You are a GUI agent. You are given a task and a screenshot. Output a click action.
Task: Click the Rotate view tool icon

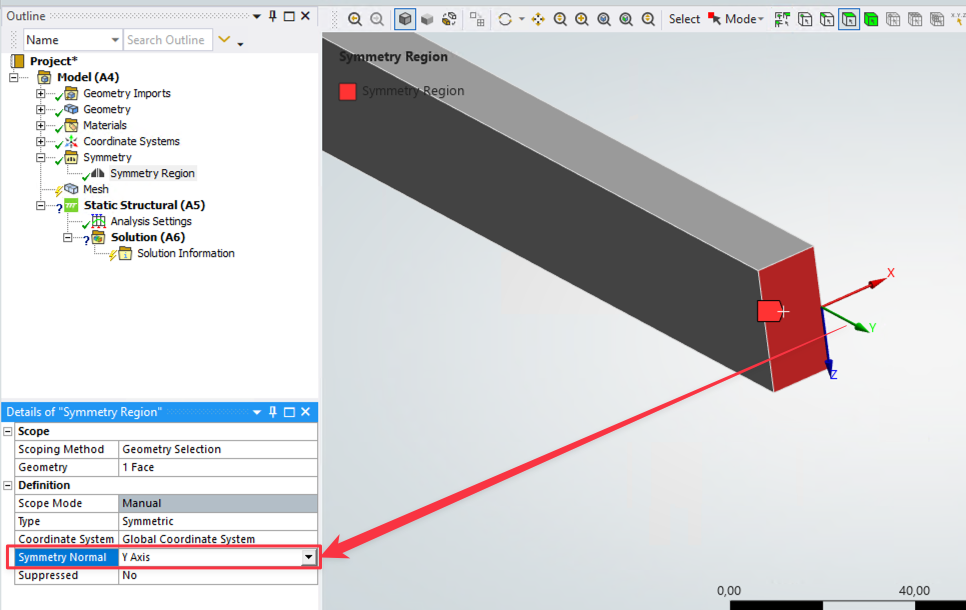pos(505,19)
